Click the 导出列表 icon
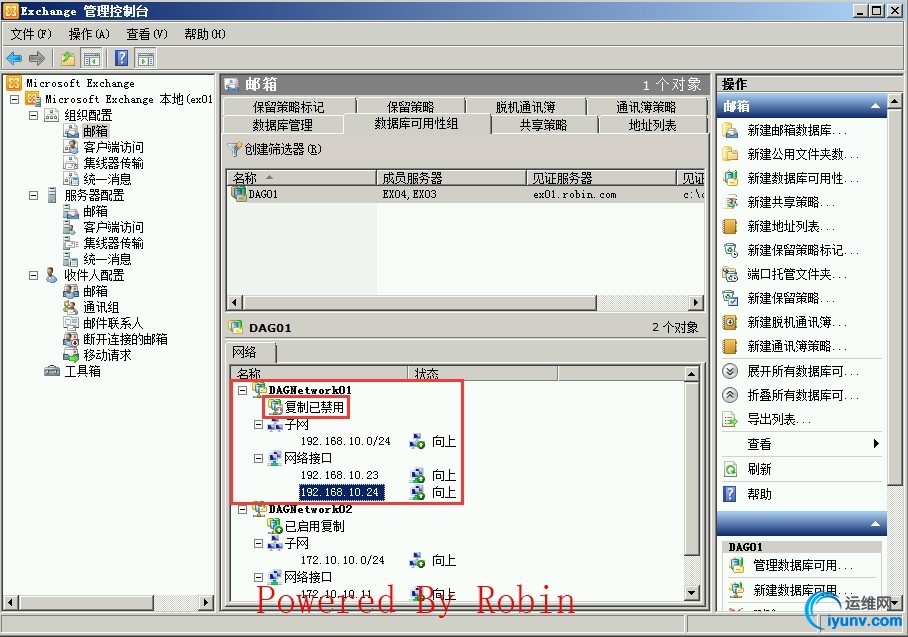908x637 pixels. [x=730, y=419]
